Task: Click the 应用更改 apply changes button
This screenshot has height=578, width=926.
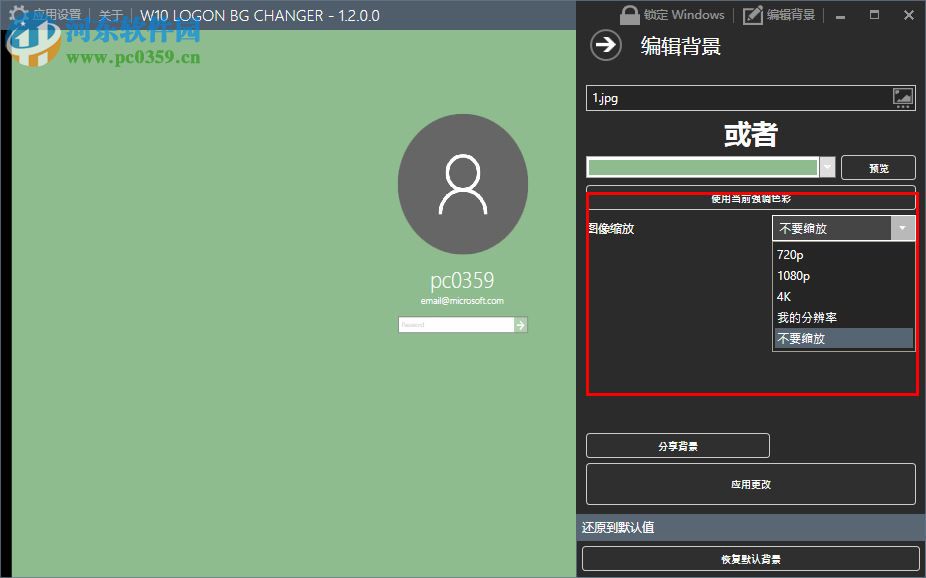Action: (750, 484)
